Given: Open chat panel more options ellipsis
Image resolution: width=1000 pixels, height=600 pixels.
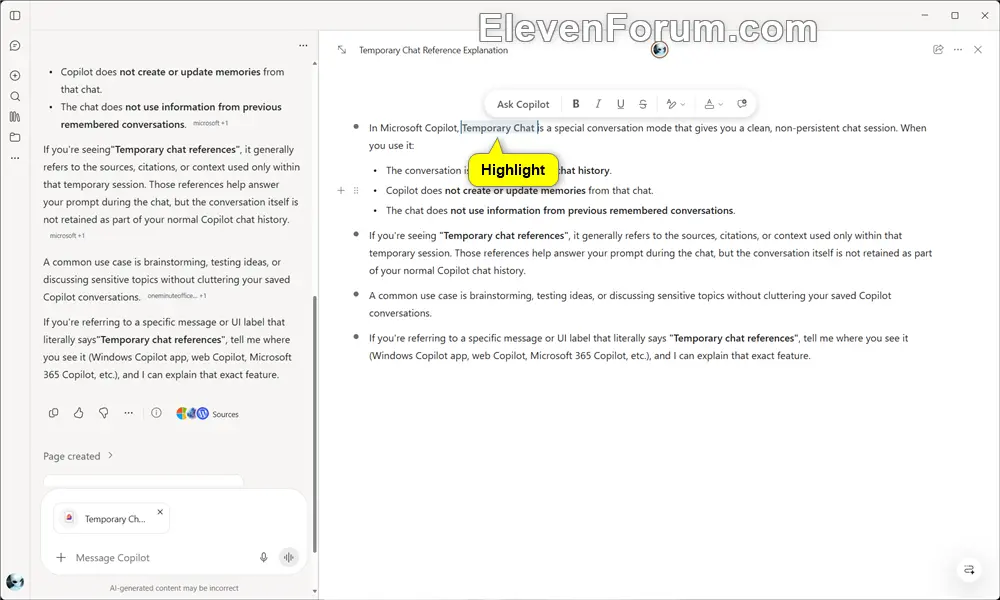Looking at the screenshot, I should coord(303,45).
